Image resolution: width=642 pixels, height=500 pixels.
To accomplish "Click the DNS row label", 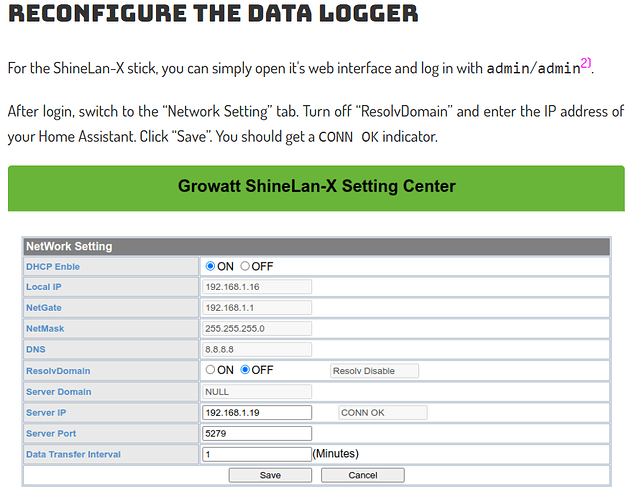I will coord(36,349).
